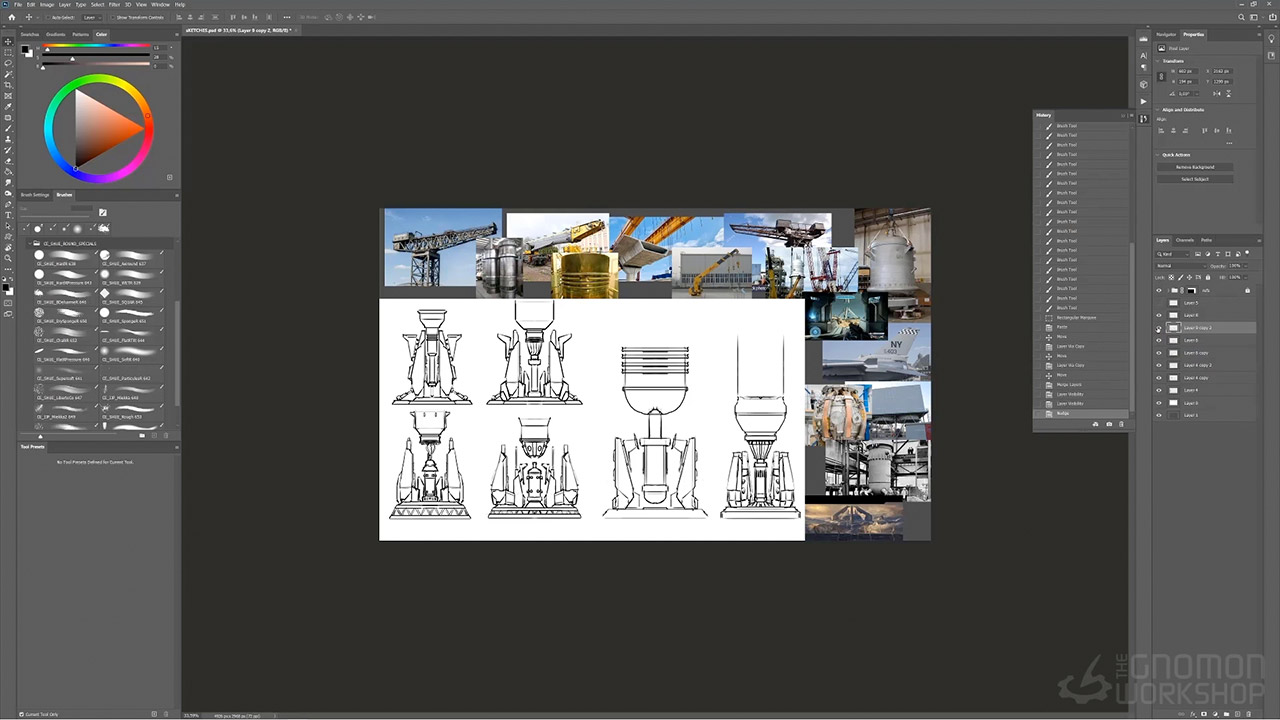Select the Eyedropper tool

pyautogui.click(x=8, y=107)
